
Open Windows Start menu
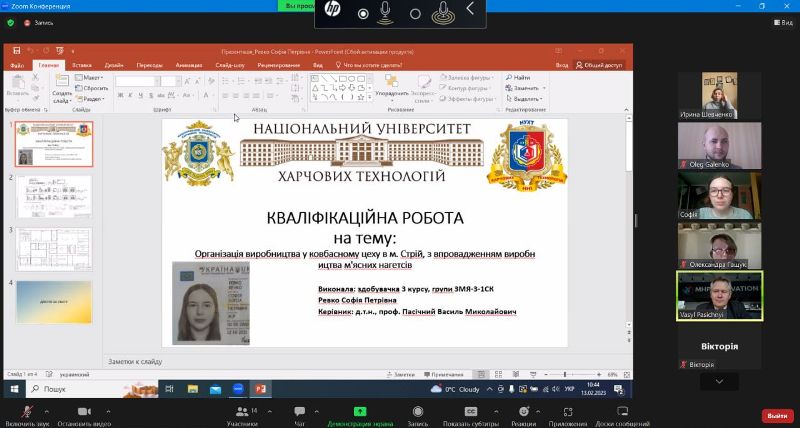click(15, 389)
